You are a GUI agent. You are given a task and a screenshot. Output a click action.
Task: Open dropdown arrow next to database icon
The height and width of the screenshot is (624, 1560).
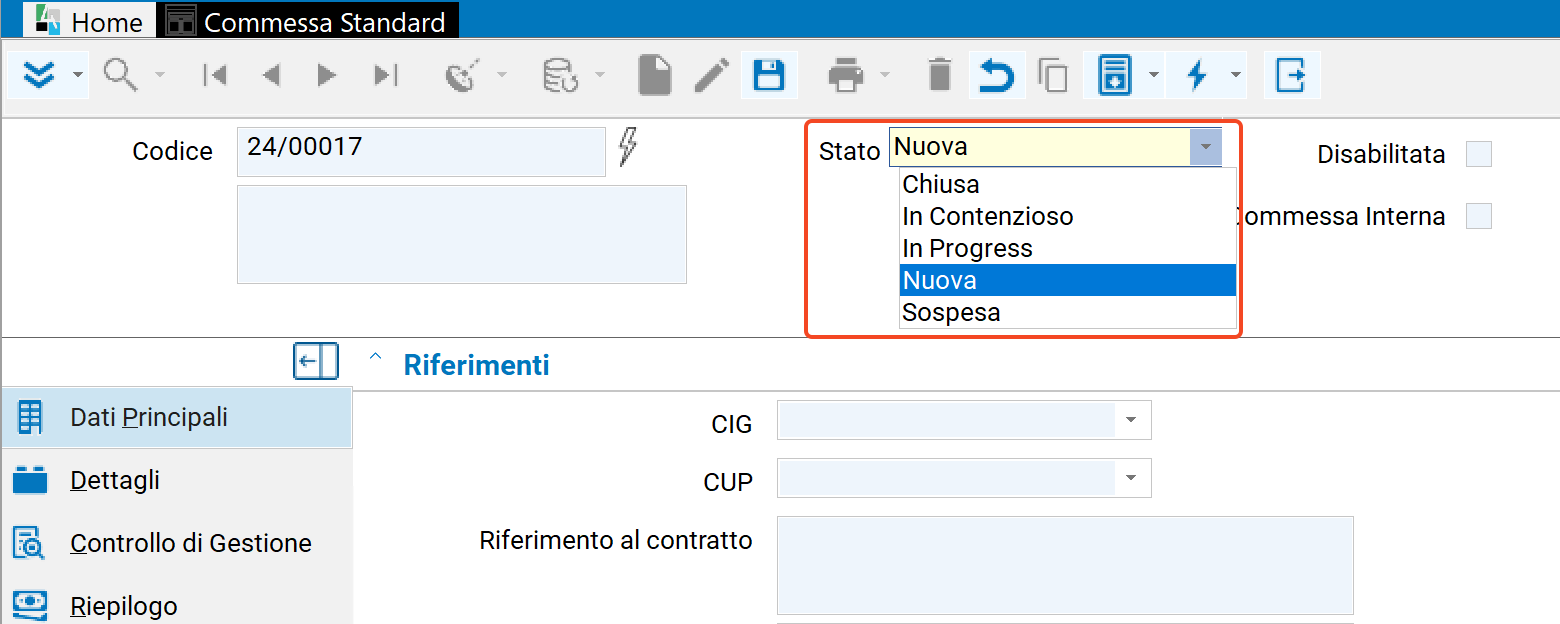click(x=599, y=75)
